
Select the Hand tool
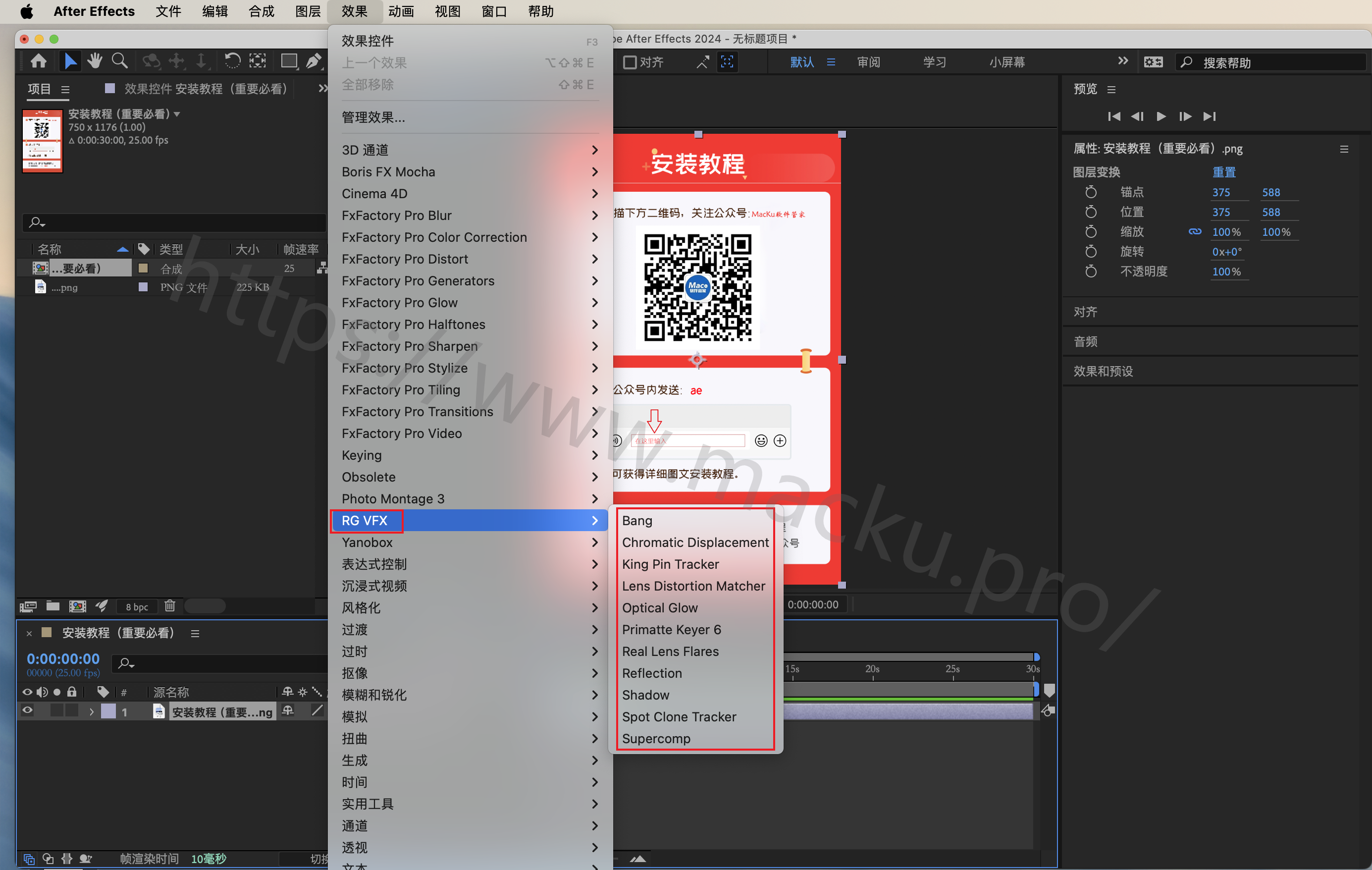[x=95, y=61]
